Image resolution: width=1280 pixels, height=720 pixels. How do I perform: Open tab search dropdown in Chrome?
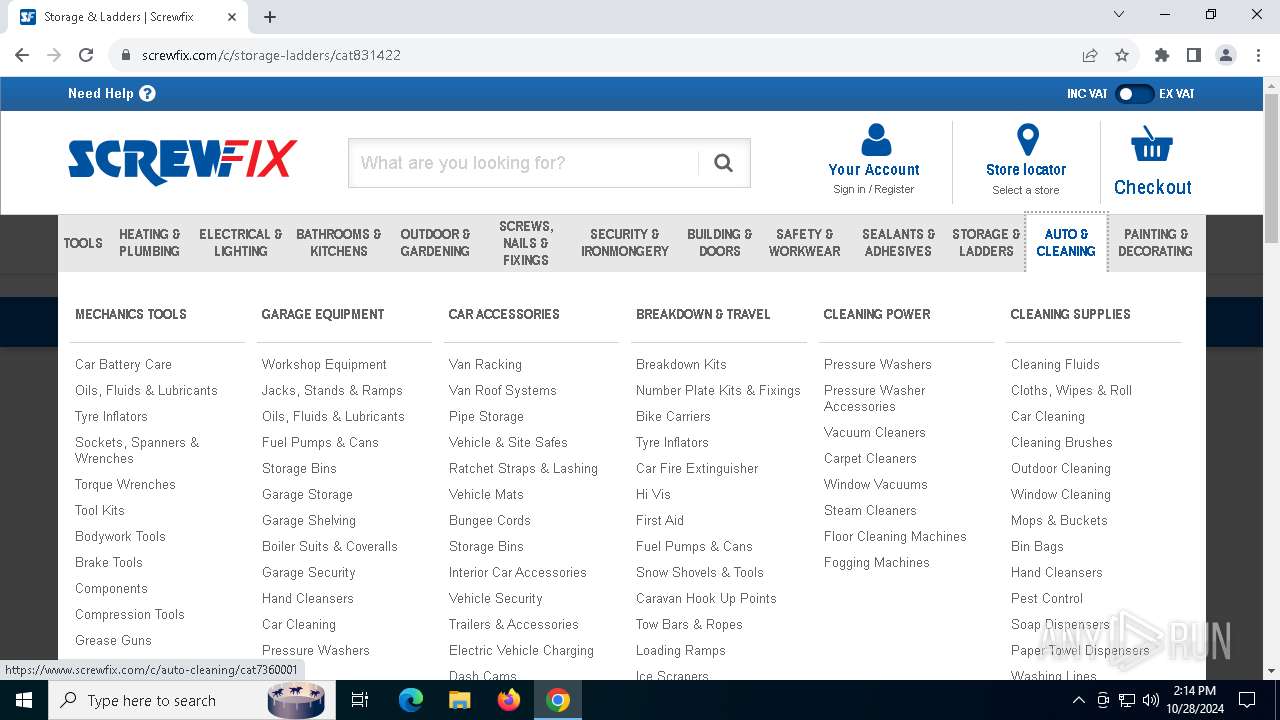click(x=1119, y=15)
